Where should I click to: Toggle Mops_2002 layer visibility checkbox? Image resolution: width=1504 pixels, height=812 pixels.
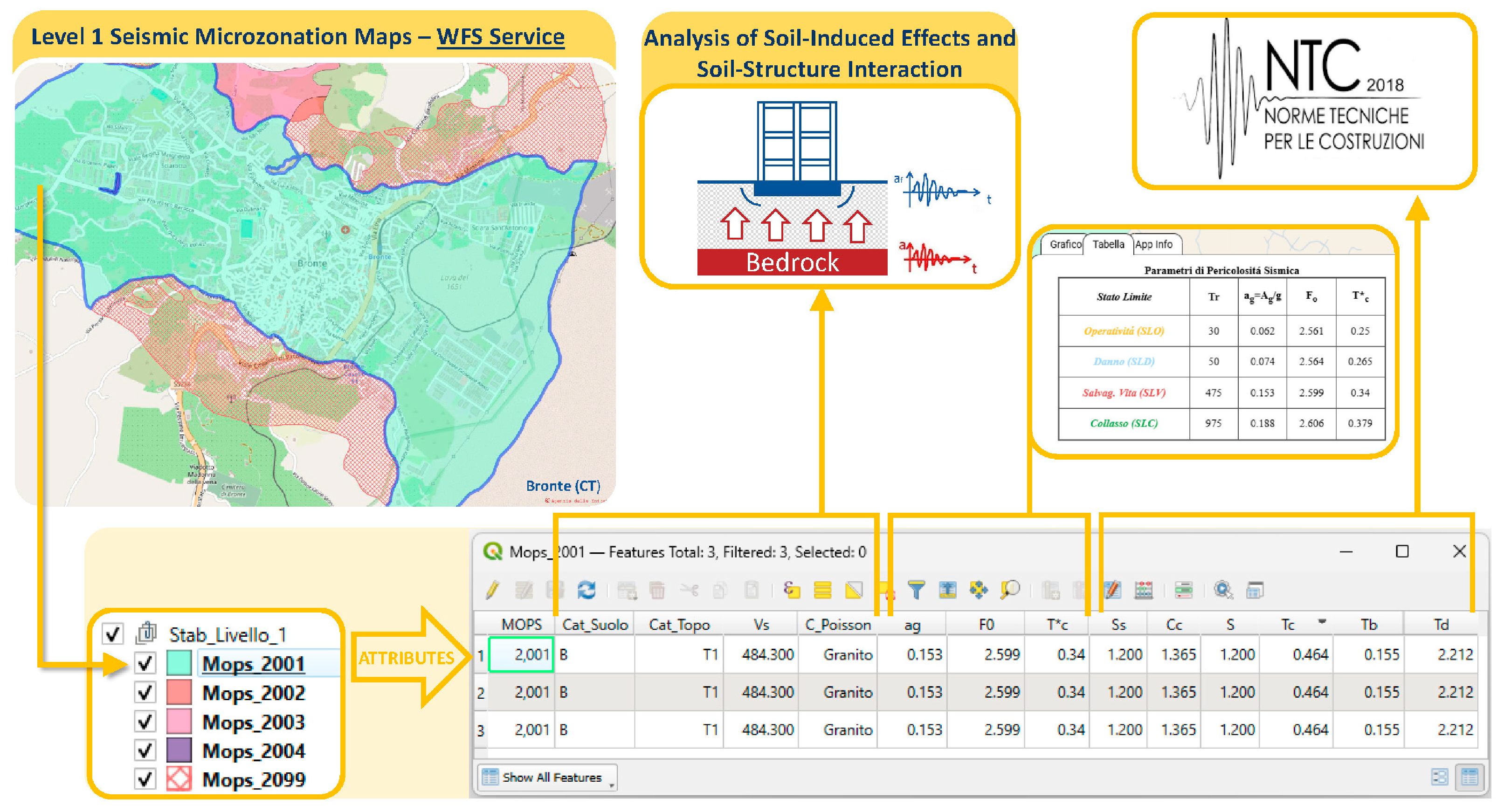pos(145,692)
